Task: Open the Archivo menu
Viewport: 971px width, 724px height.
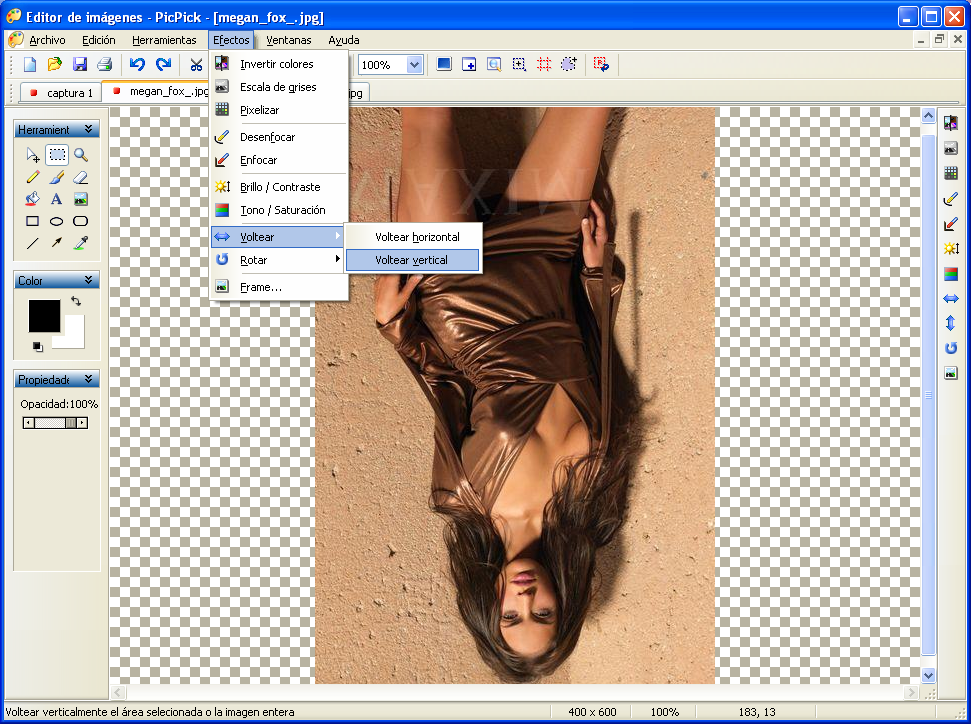Action: click(47, 40)
